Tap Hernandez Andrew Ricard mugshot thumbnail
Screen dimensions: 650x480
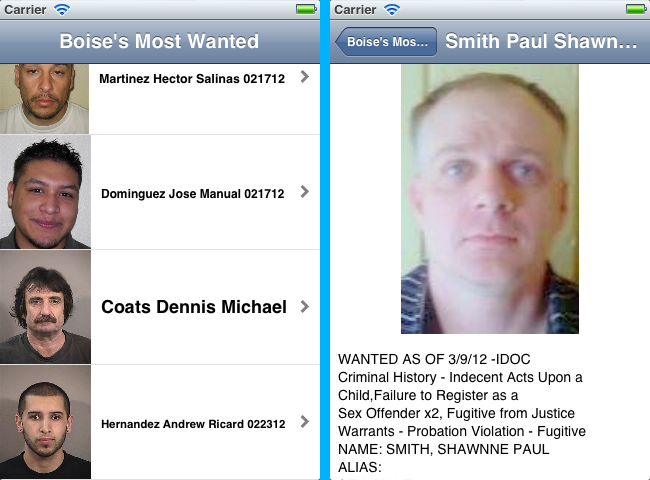[45, 422]
